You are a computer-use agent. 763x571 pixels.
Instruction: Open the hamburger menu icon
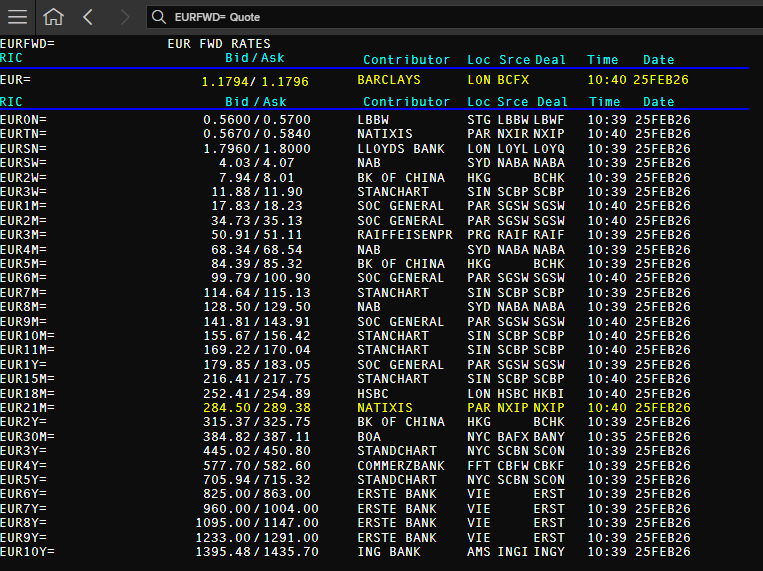tap(18, 17)
